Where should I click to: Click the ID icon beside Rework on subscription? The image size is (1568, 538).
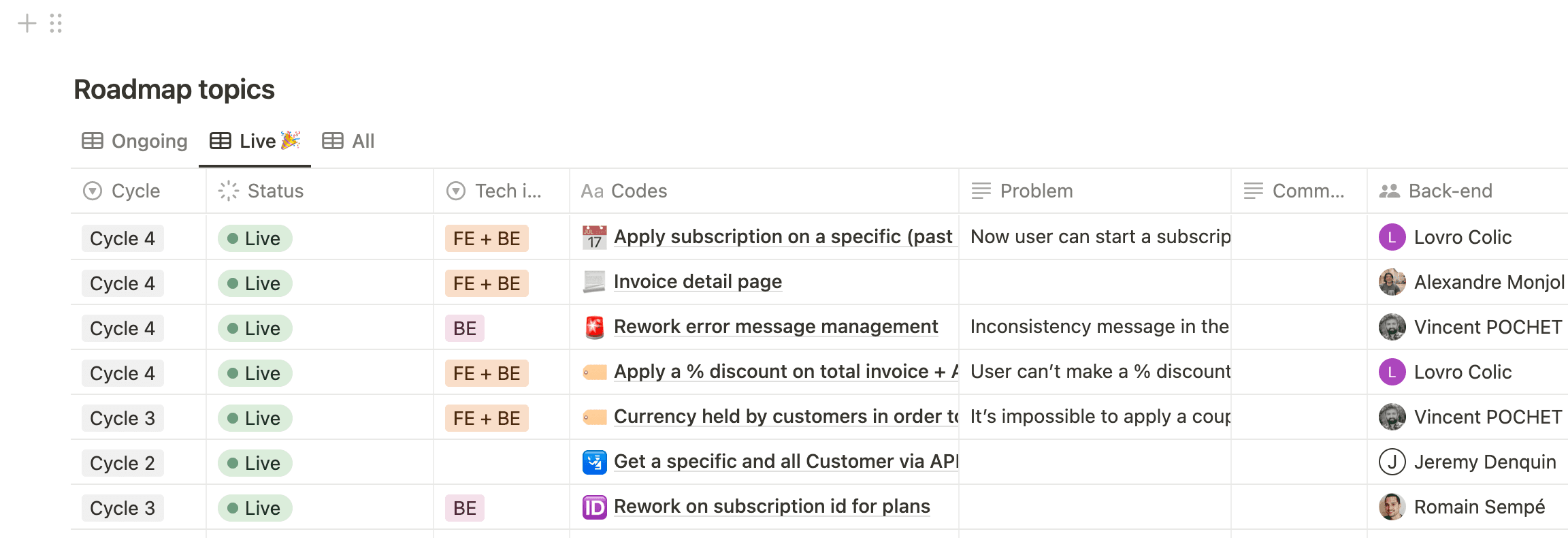(594, 507)
